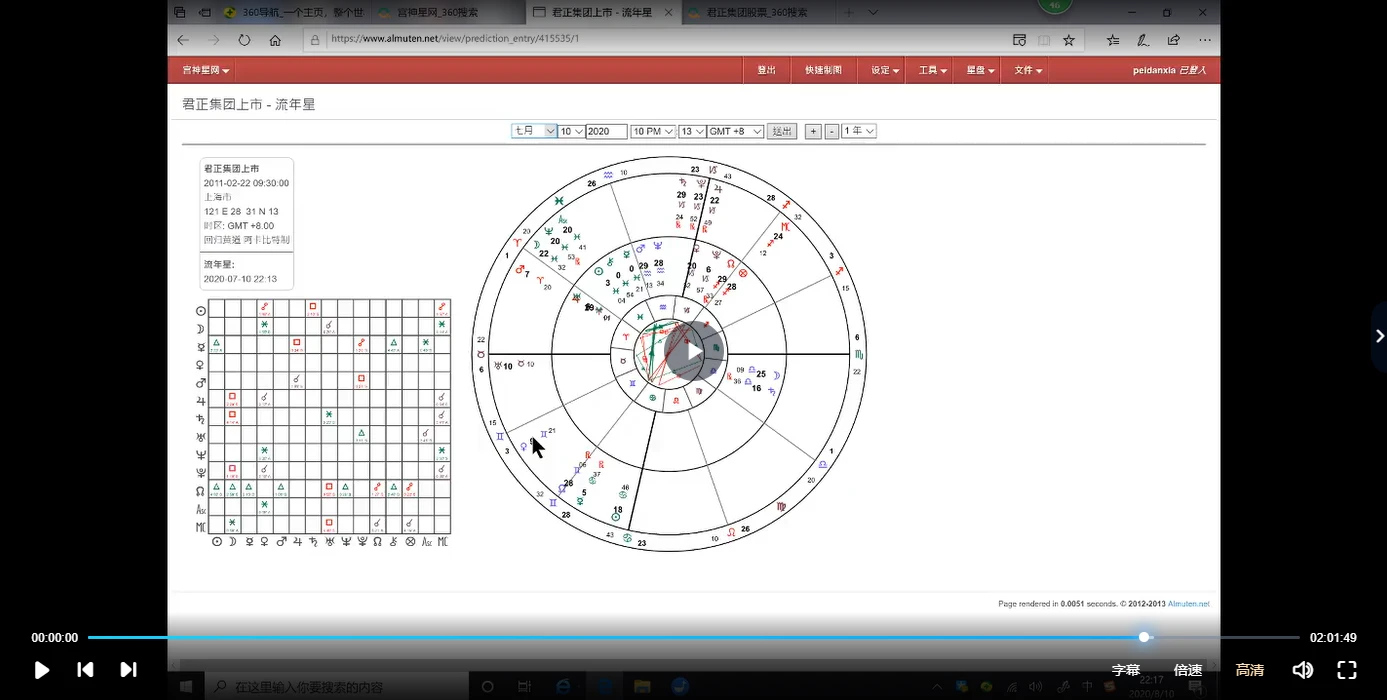
Task: Open a new browser tab with the plus
Action: point(850,13)
